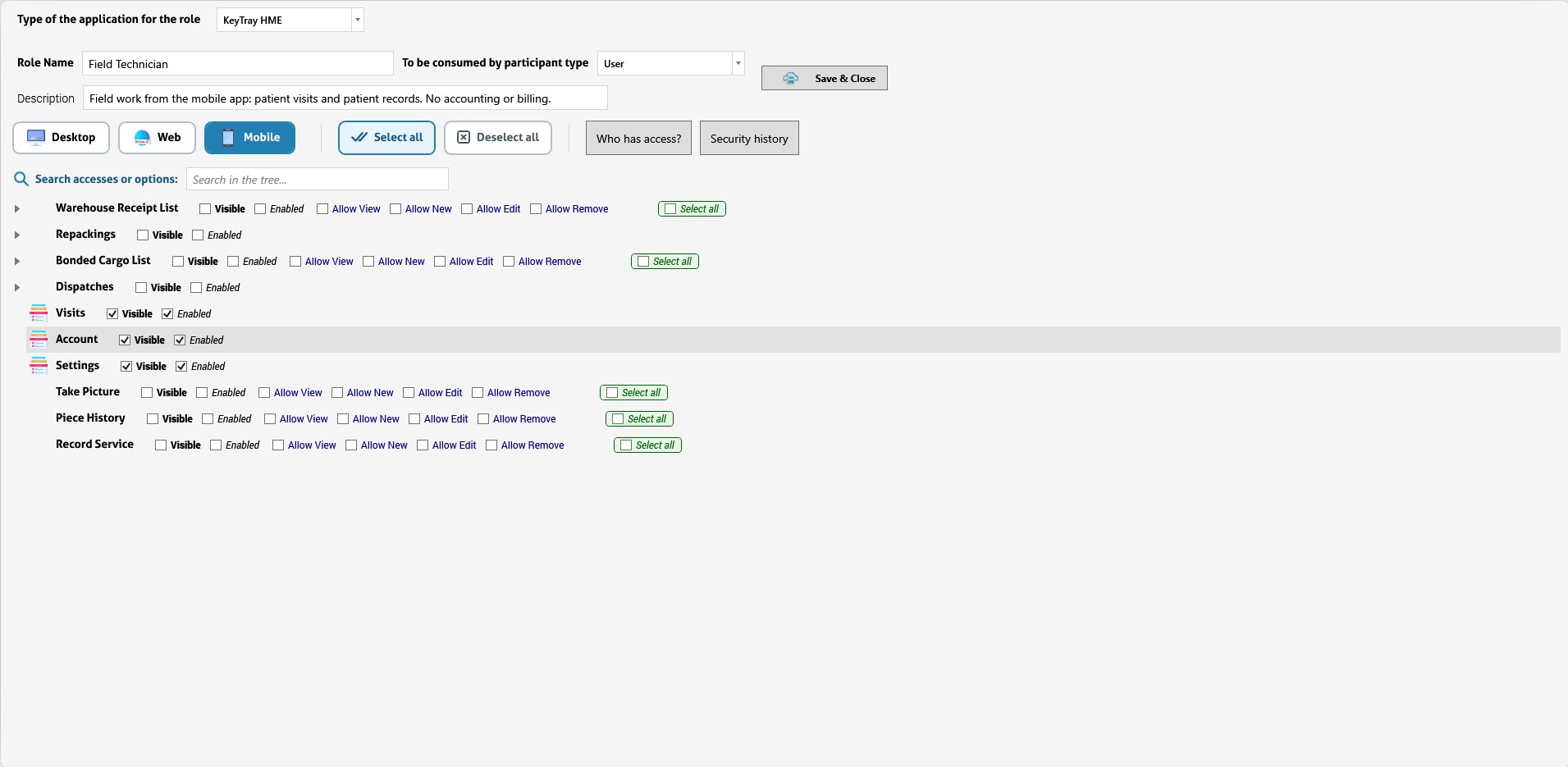Check Enabled for Dispatches
Image resolution: width=1568 pixels, height=767 pixels.
point(196,288)
